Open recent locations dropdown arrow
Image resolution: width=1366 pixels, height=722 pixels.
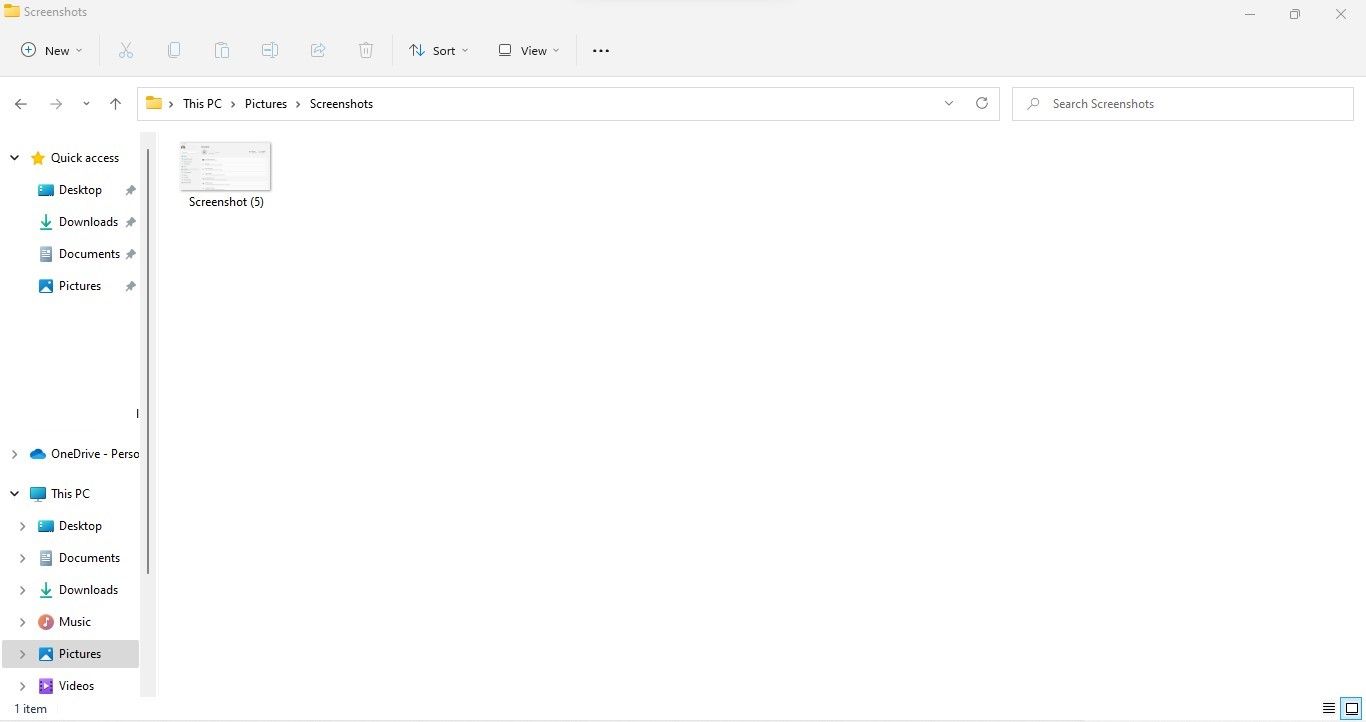pos(86,104)
